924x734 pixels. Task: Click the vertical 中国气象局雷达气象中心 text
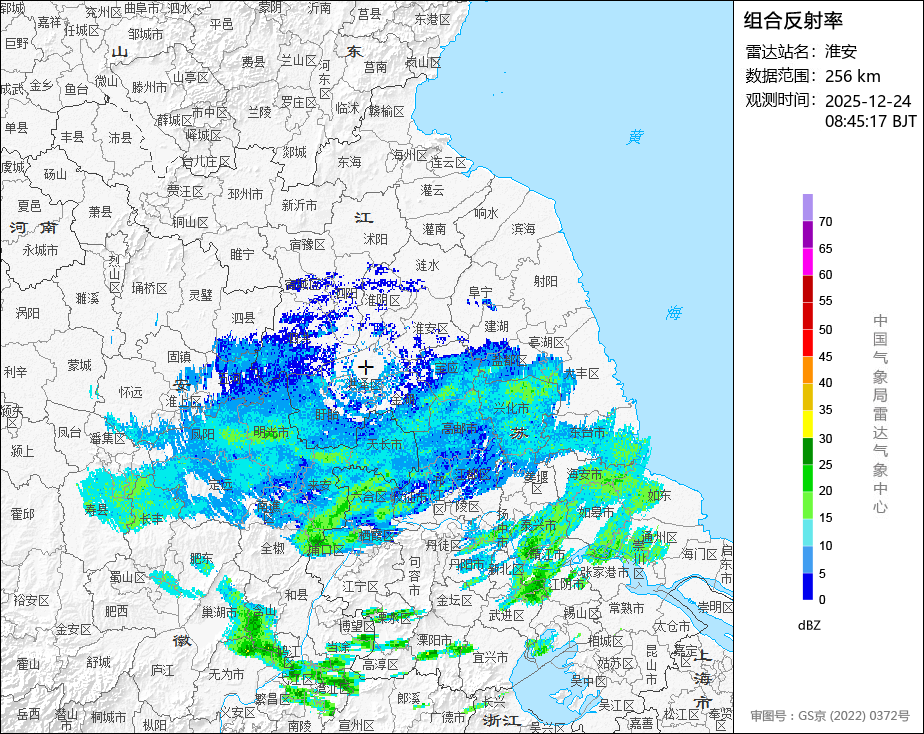click(x=880, y=414)
